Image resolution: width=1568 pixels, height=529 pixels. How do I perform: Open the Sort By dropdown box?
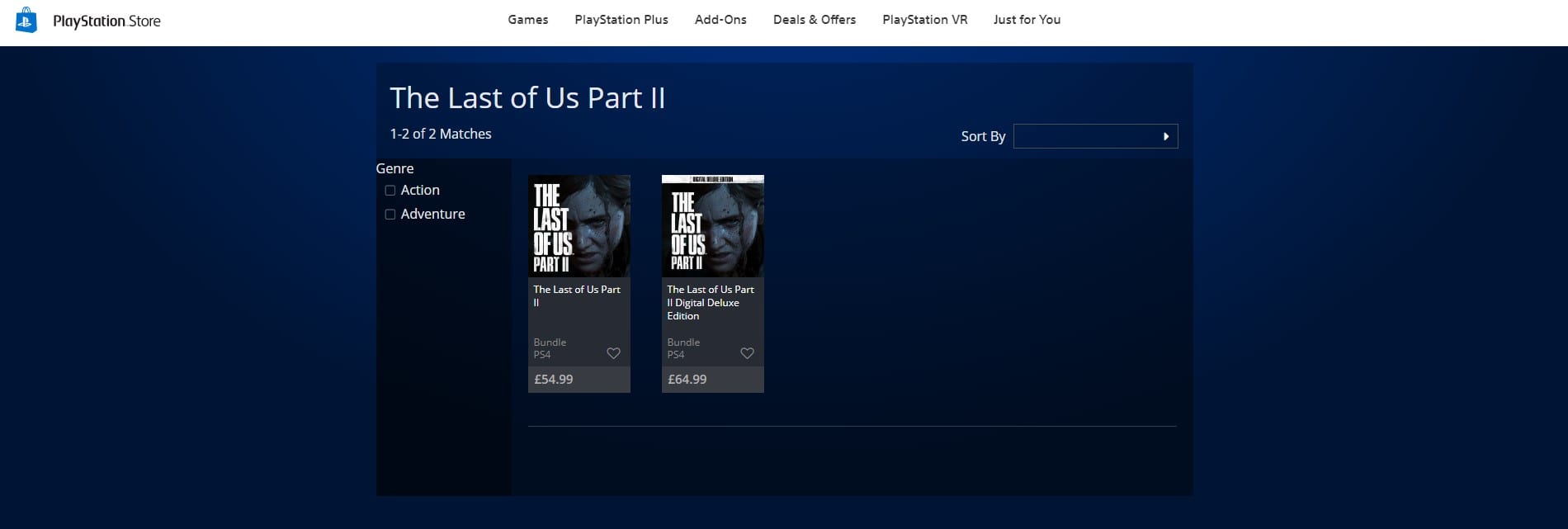click(1094, 136)
